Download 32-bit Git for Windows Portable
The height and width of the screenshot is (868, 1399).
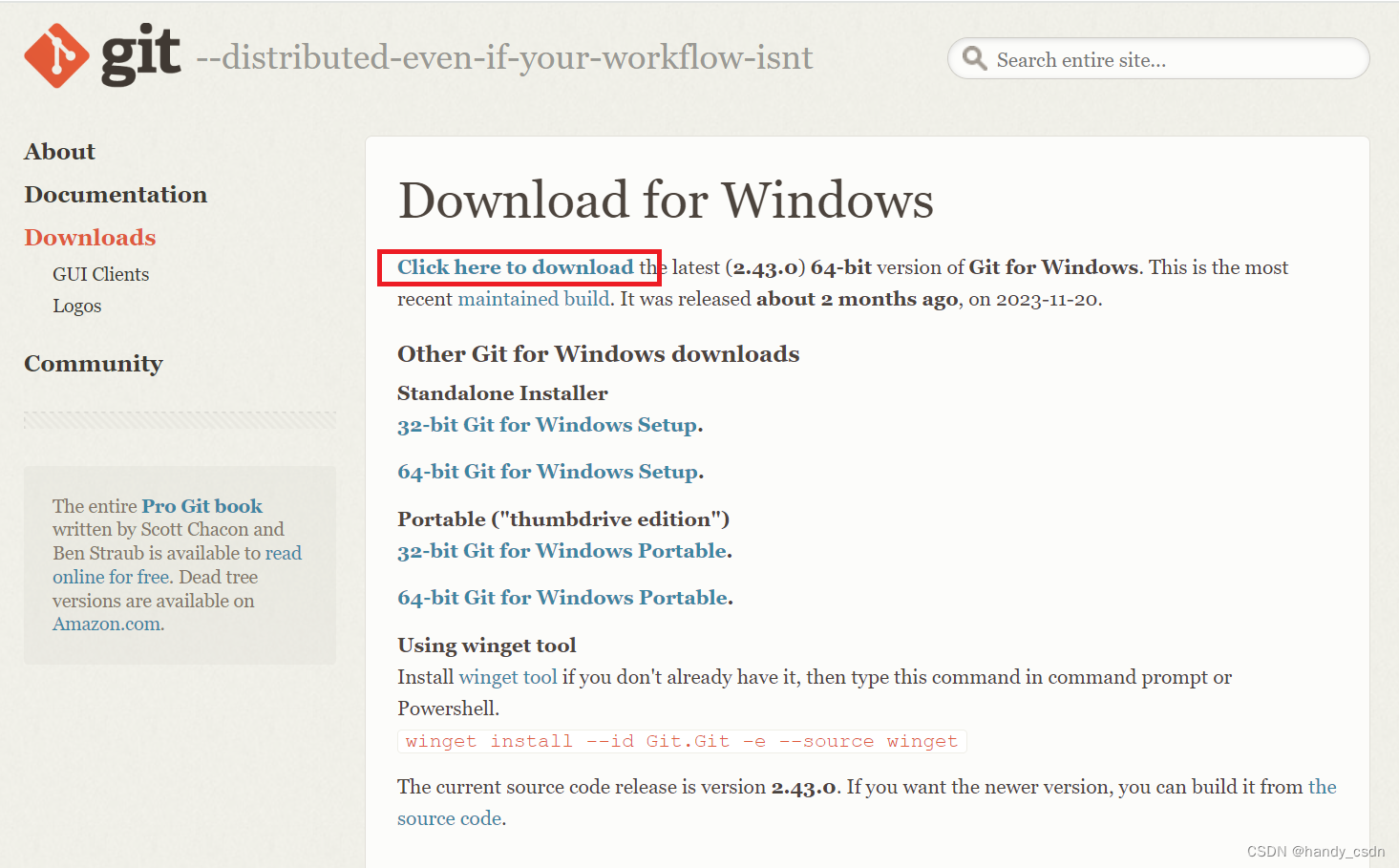pyautogui.click(x=562, y=551)
